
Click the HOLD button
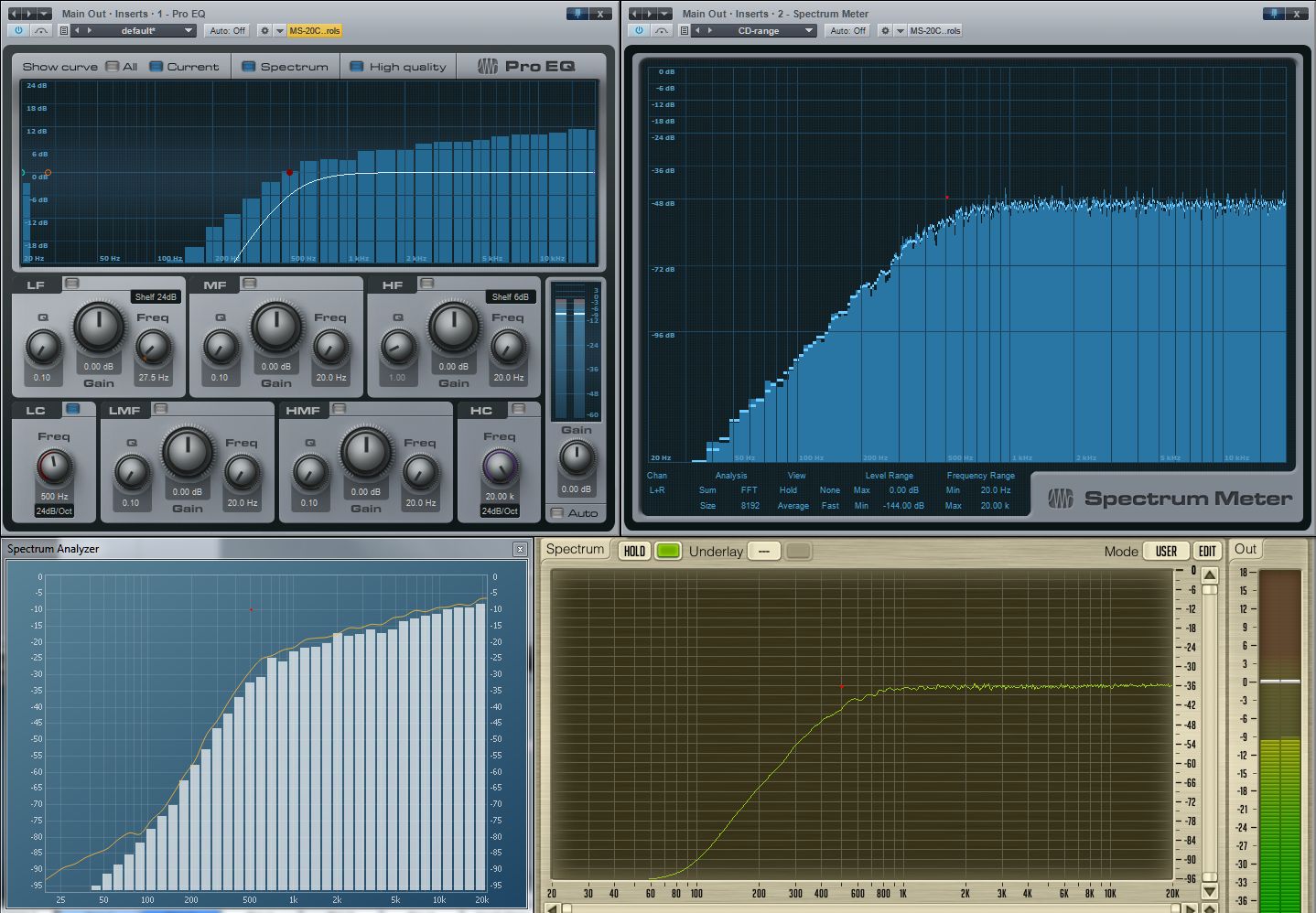pyautogui.click(x=633, y=551)
